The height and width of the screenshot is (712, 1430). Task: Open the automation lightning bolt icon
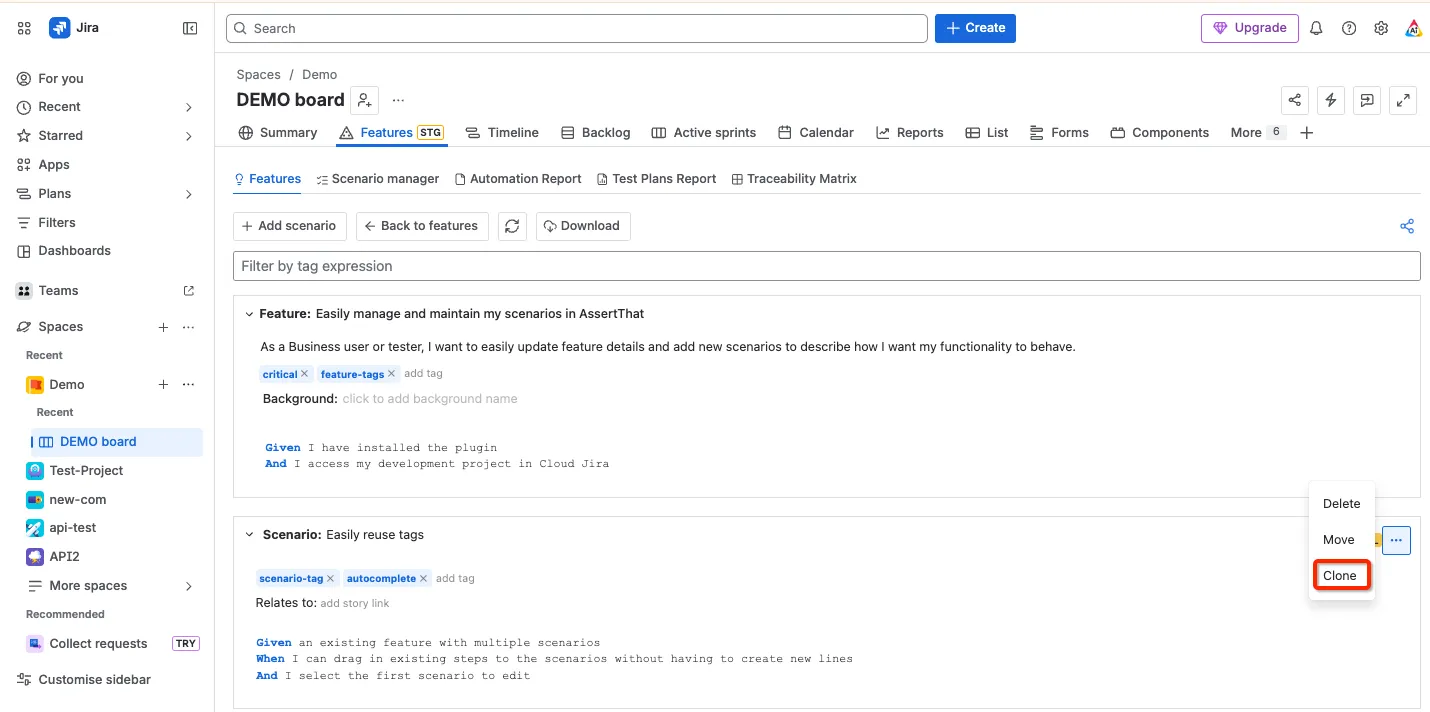click(1330, 100)
